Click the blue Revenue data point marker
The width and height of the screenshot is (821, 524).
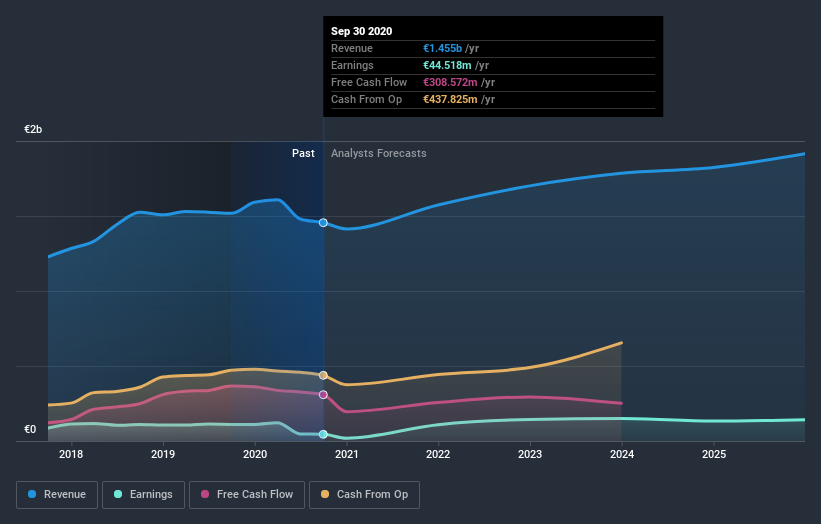[323, 222]
